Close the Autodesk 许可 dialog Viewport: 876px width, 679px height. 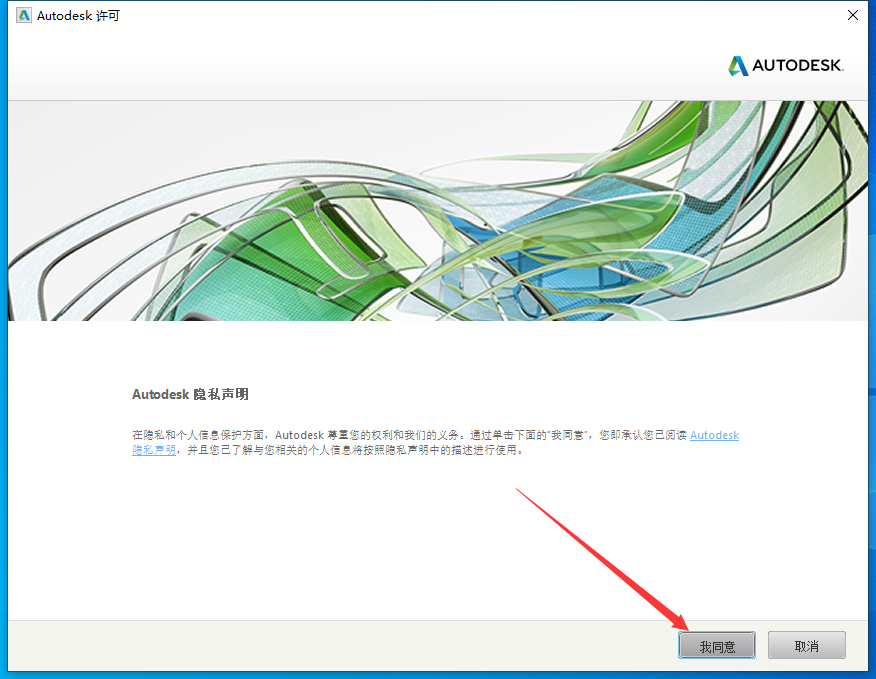(x=853, y=16)
